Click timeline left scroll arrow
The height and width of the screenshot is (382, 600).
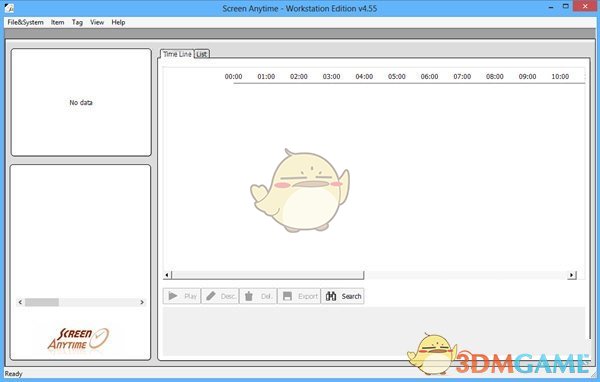click(x=167, y=275)
